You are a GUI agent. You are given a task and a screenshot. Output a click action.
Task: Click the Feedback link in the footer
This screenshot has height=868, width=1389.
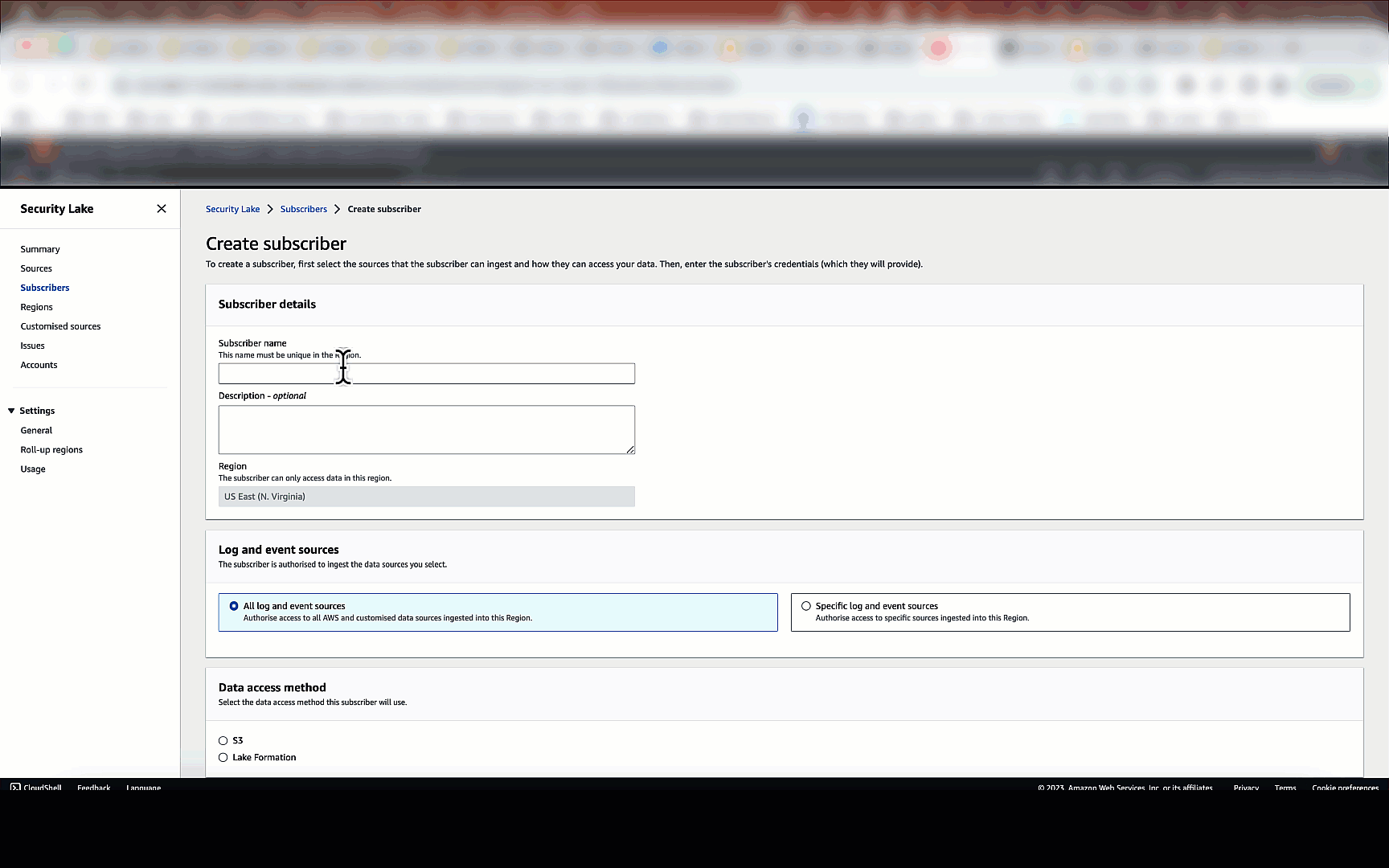click(x=94, y=788)
